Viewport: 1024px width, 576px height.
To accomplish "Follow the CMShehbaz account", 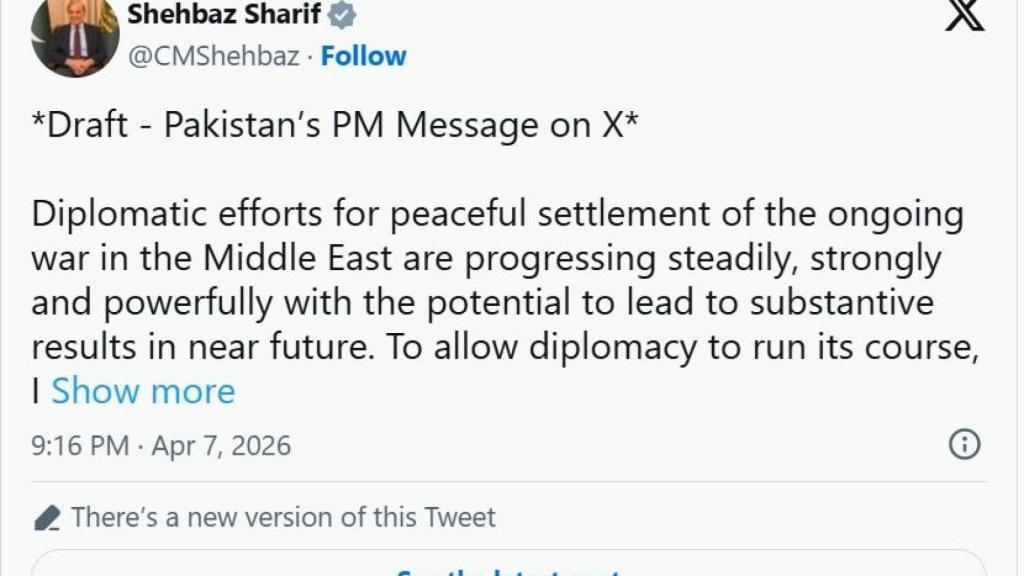I will tap(363, 56).
